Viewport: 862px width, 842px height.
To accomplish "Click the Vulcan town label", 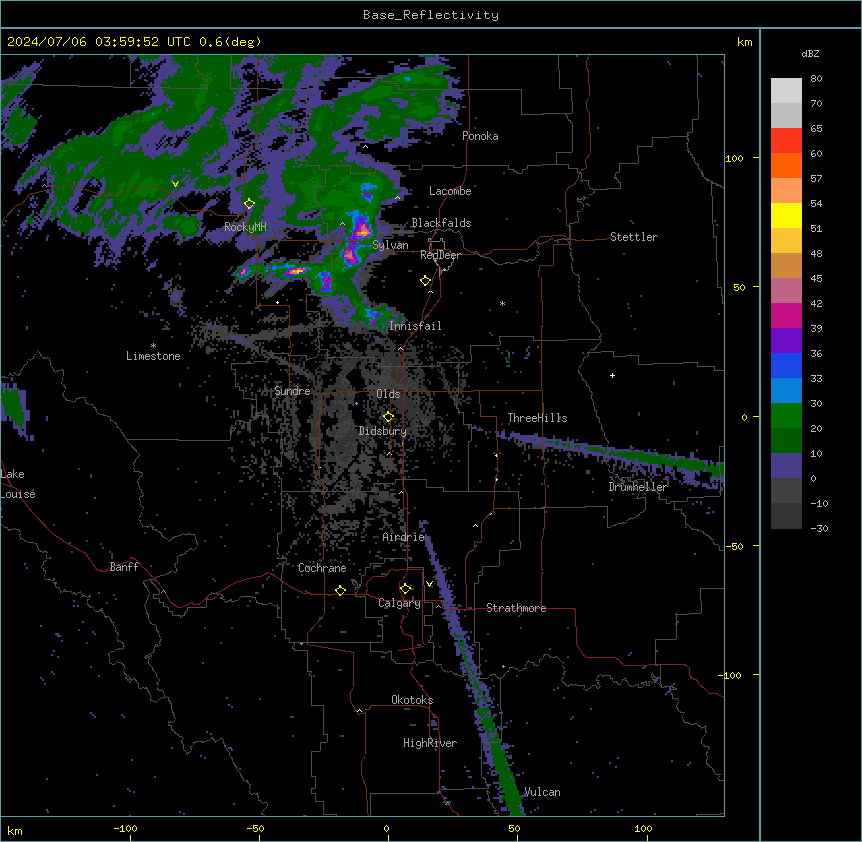I will tap(542, 792).
